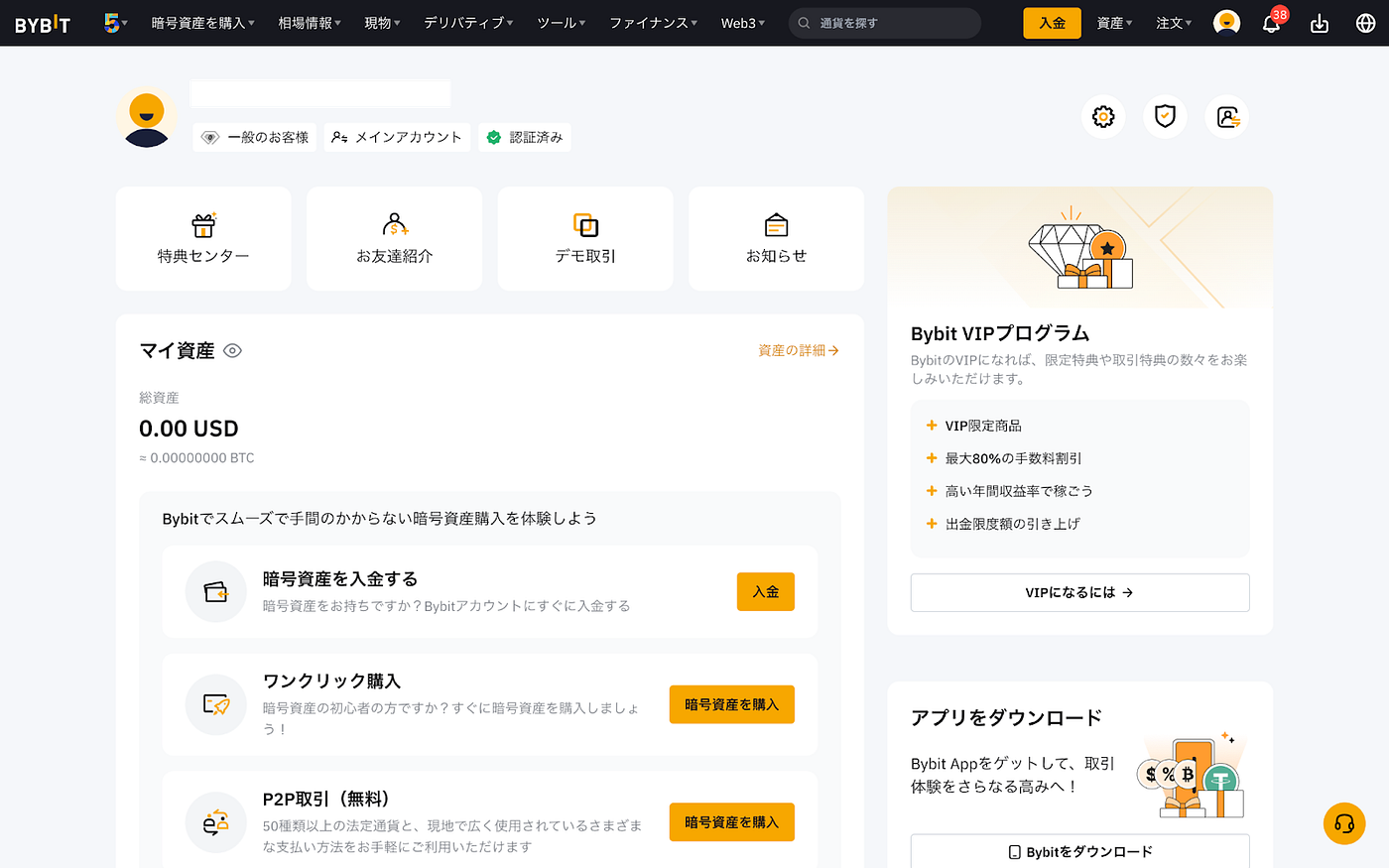1389x868 pixels.
Task: Focus the 通貨を探す search field
Action: pyautogui.click(x=885, y=23)
